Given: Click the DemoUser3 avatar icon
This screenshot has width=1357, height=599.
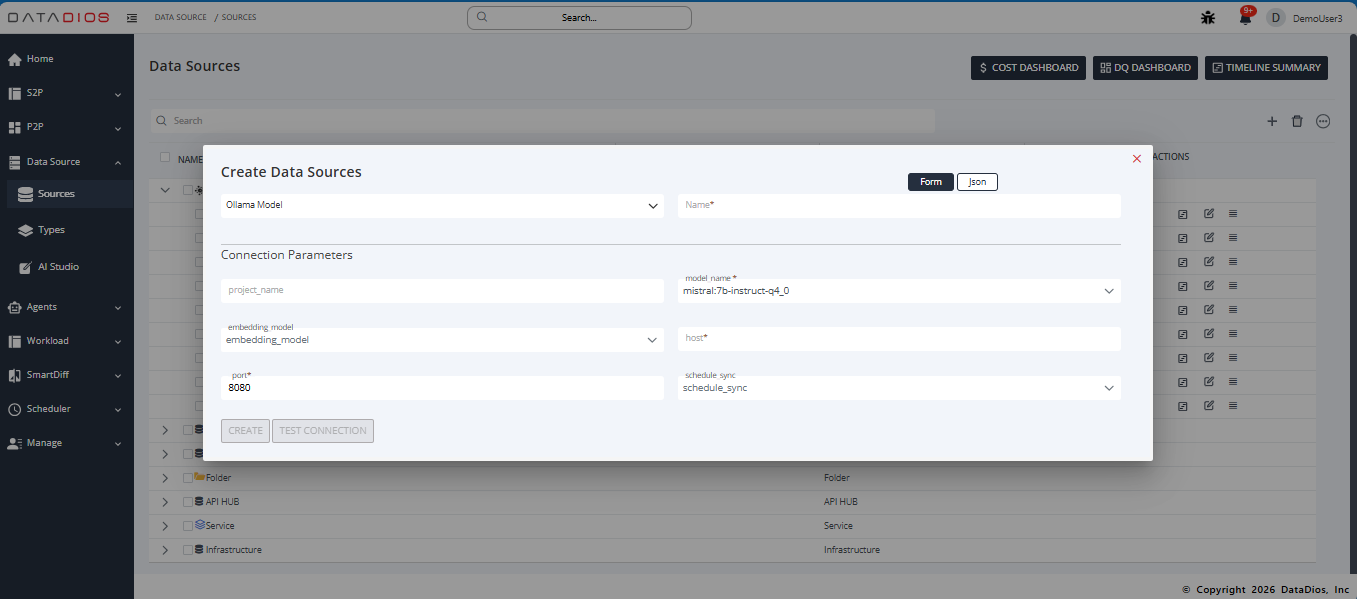Looking at the screenshot, I should (1275, 18).
